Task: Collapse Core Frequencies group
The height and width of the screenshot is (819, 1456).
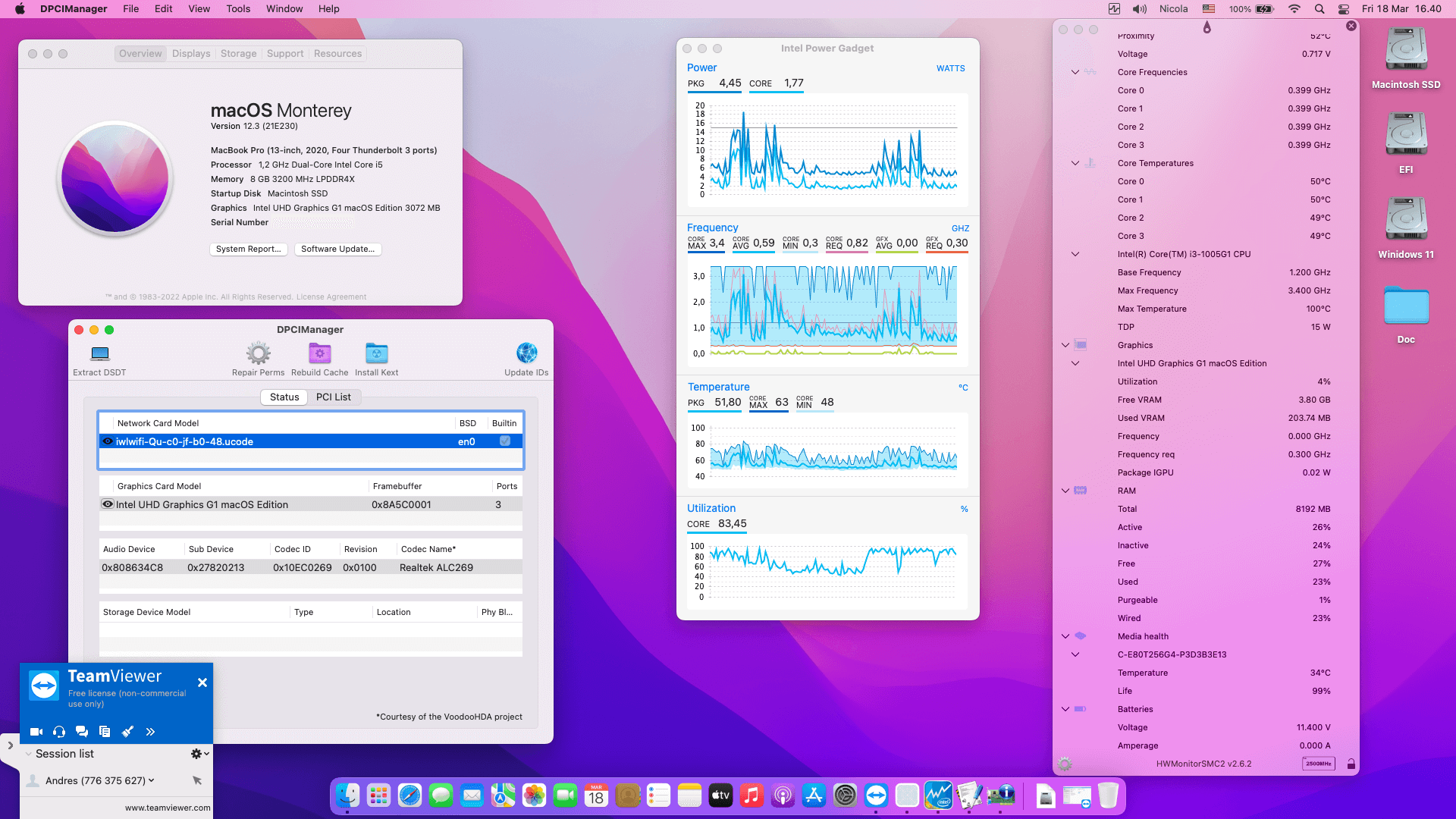Action: pyautogui.click(x=1075, y=72)
